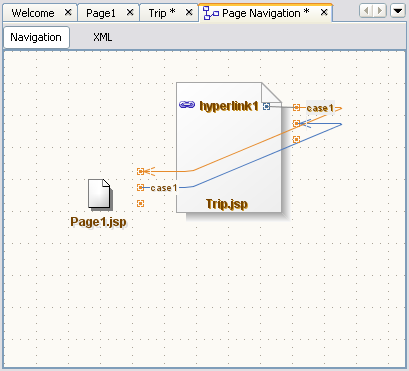The image size is (409, 371).
Task: Click the Page1.jsp name label
Action: coord(98,222)
